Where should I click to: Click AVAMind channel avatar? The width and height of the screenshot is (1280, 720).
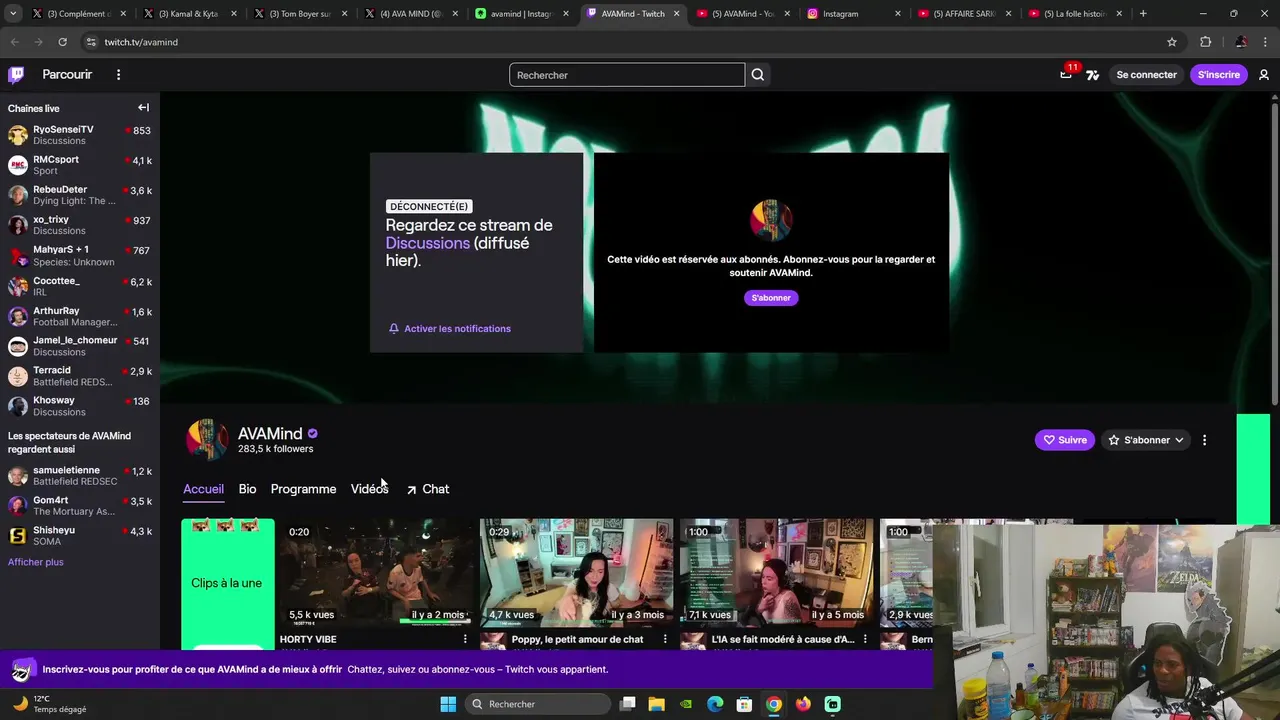pos(207,440)
